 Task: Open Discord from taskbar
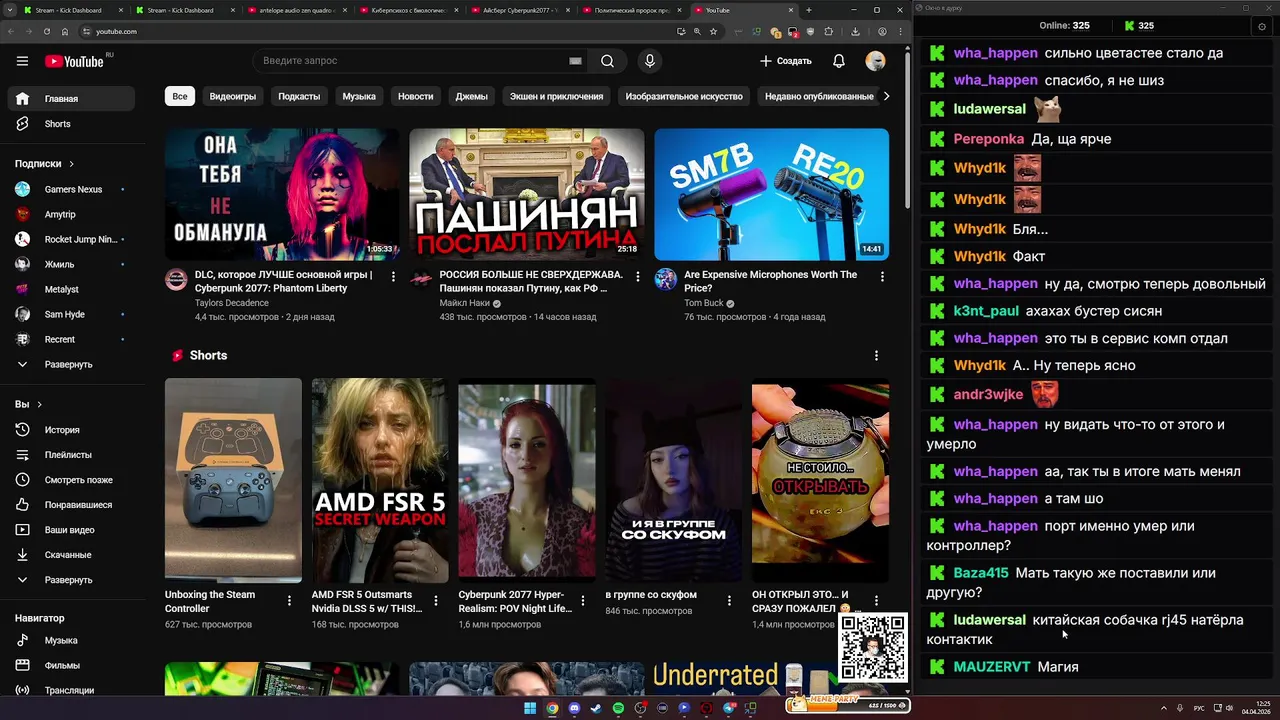574,708
